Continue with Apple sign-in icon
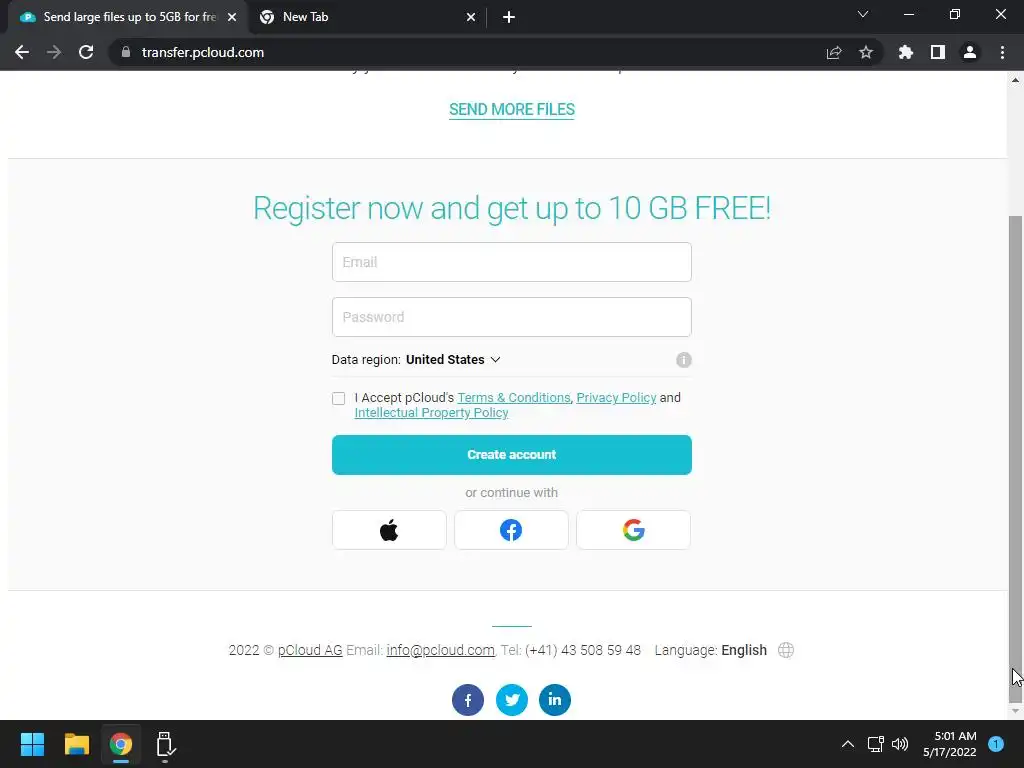 pyautogui.click(x=389, y=530)
